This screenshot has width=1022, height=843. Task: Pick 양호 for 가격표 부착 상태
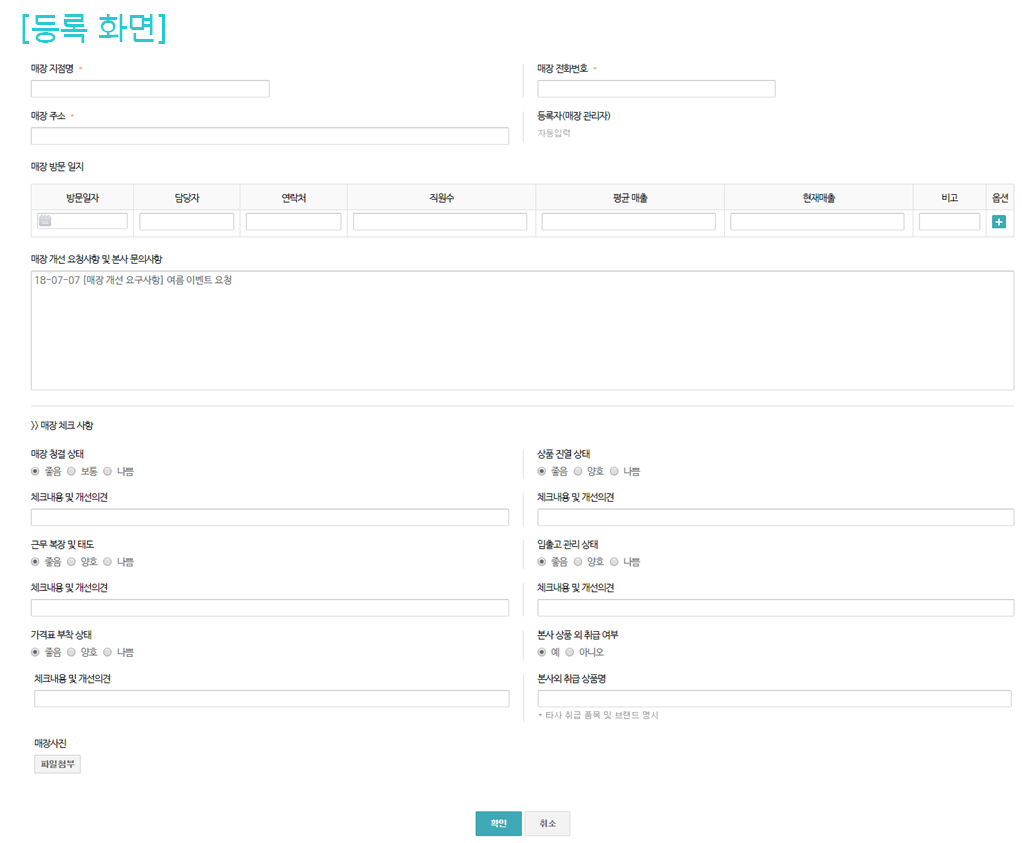coord(72,652)
